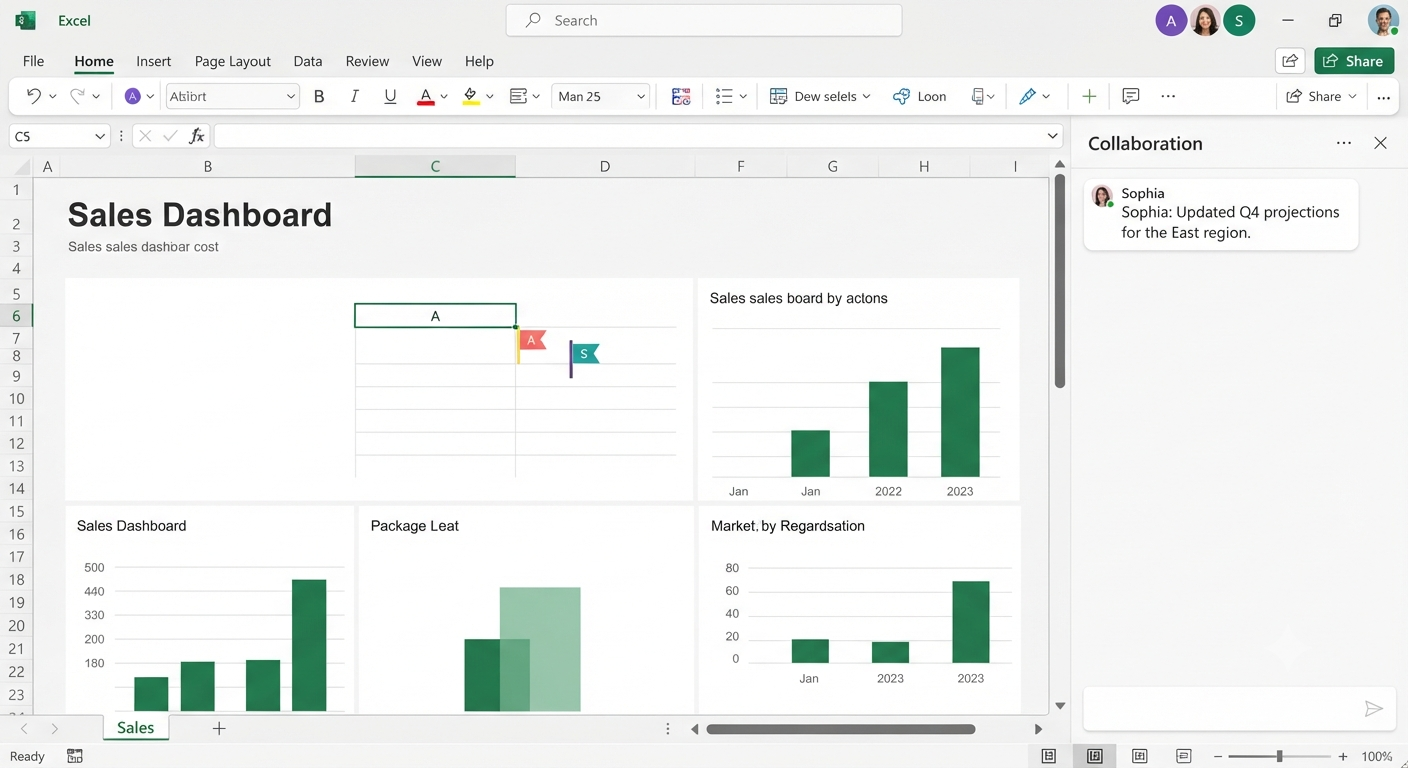
Task: Click the green Share button
Action: (1354, 61)
